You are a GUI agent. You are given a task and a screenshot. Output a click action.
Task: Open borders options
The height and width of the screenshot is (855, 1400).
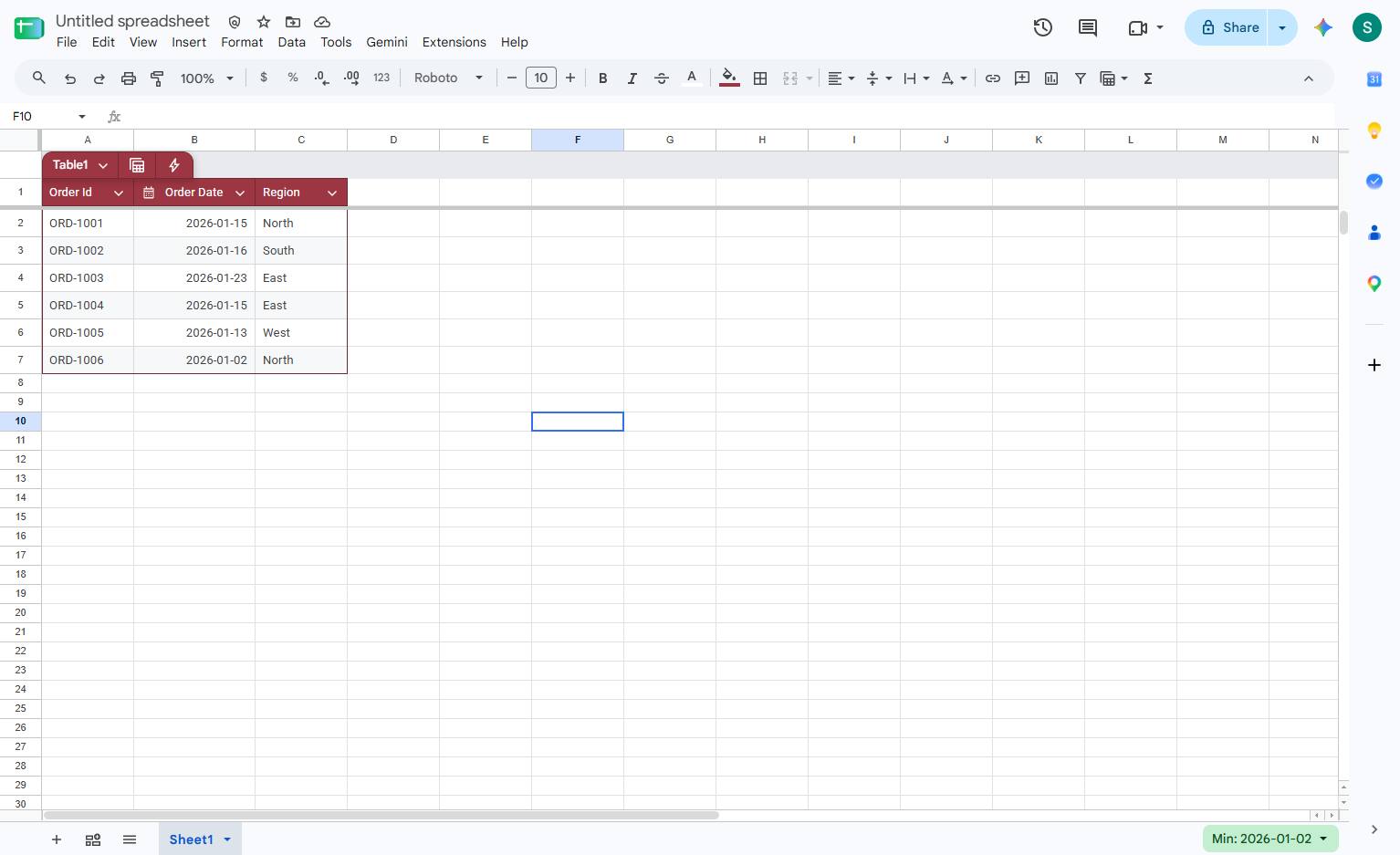760,78
